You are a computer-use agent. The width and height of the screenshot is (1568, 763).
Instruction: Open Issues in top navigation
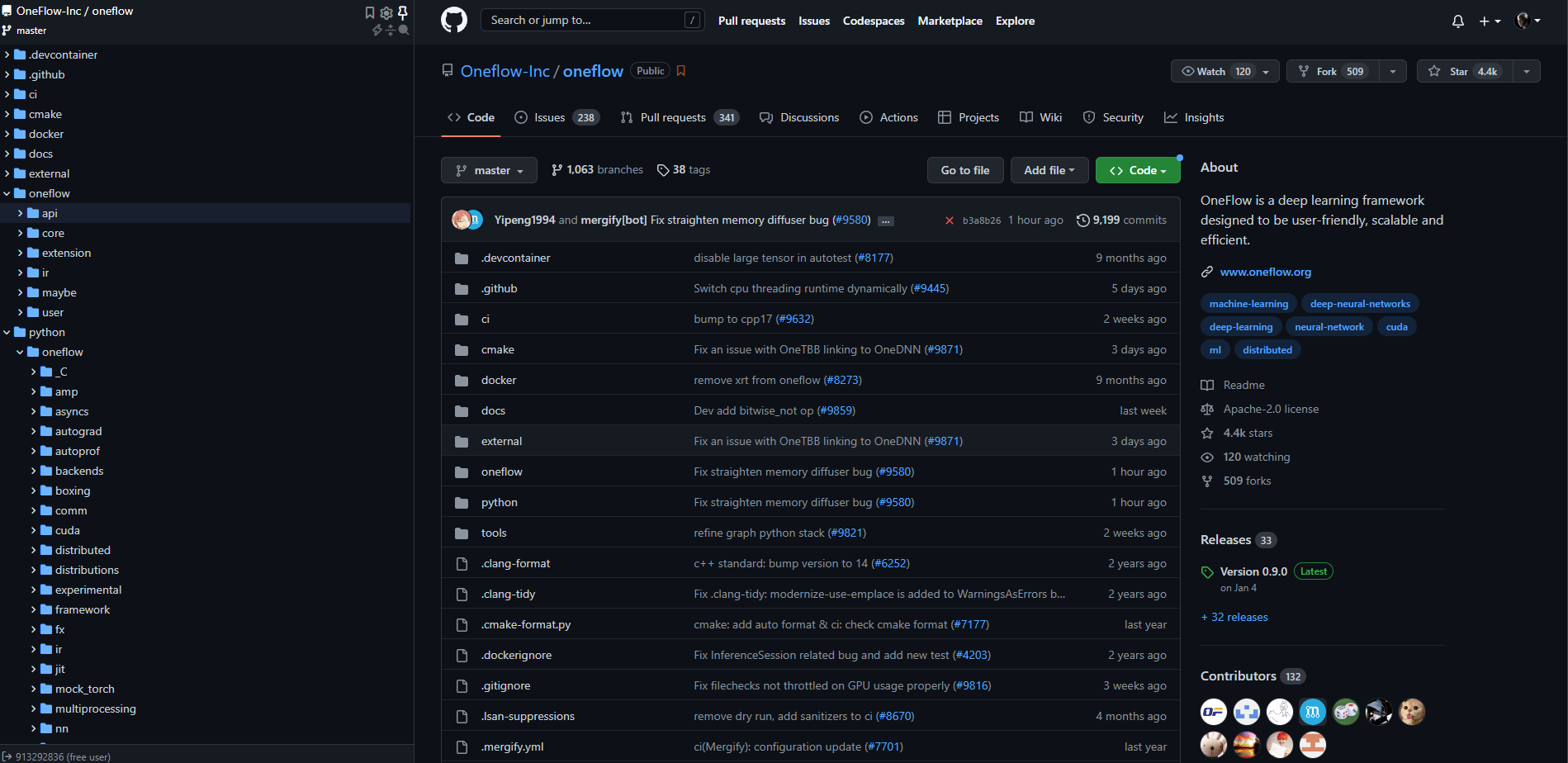click(814, 21)
